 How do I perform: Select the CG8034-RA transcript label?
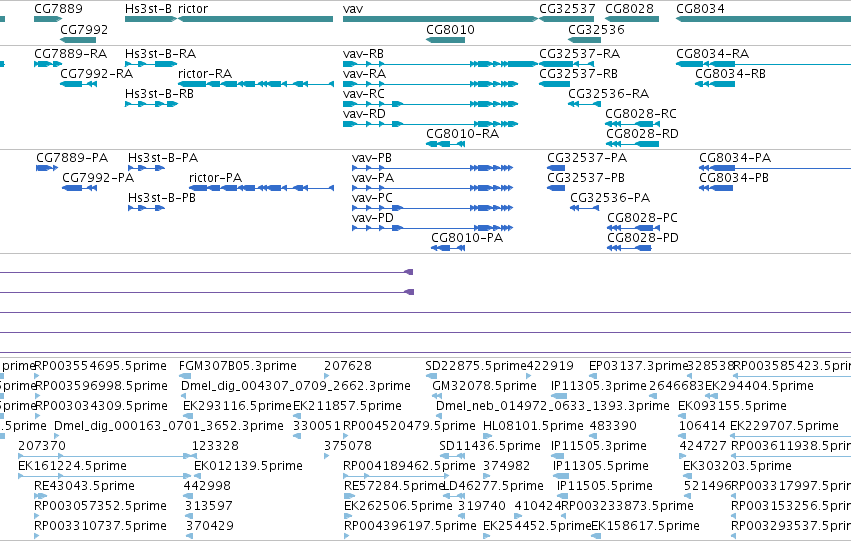click(x=712, y=54)
